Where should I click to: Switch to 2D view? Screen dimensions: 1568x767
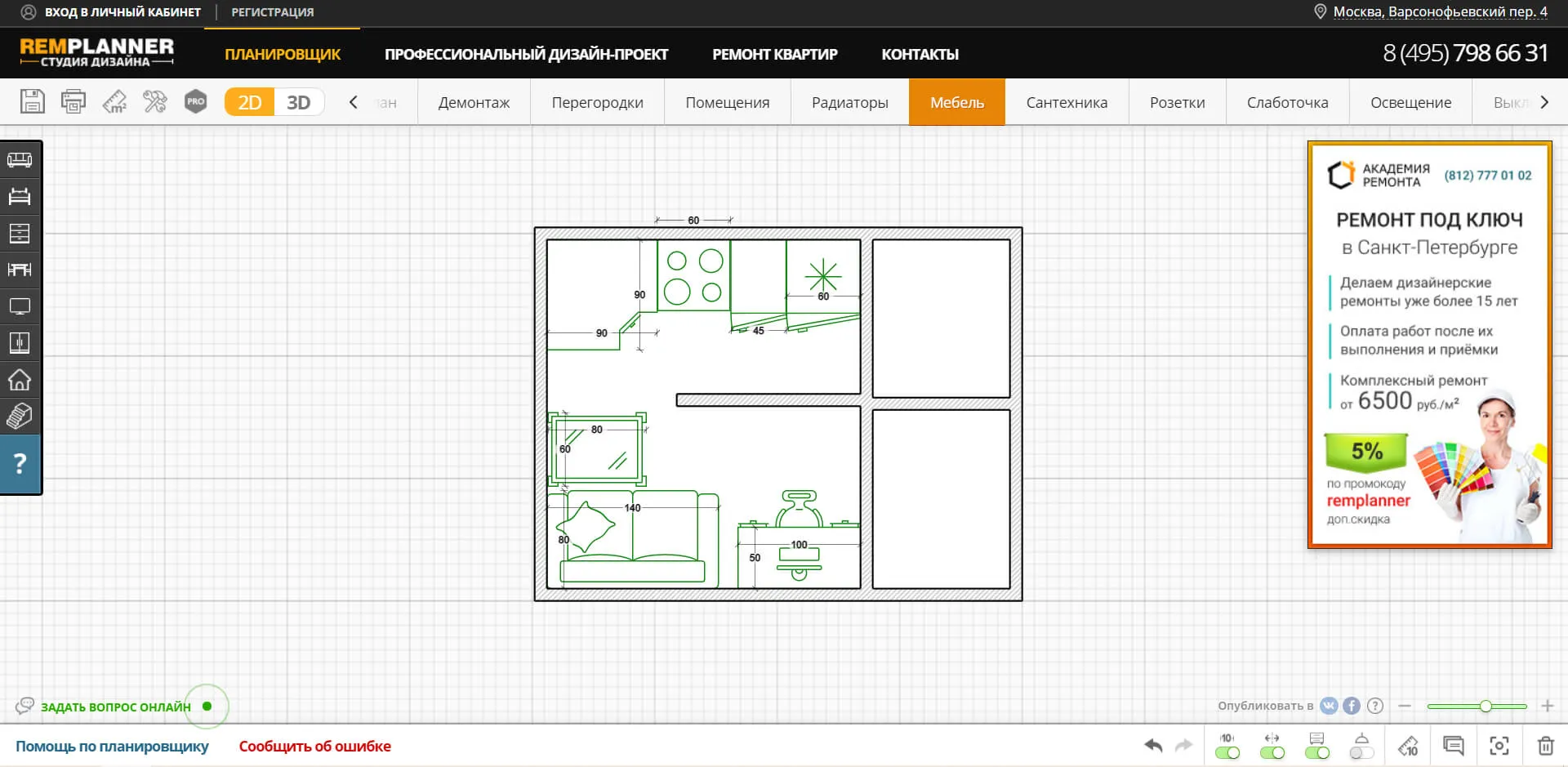(x=249, y=102)
